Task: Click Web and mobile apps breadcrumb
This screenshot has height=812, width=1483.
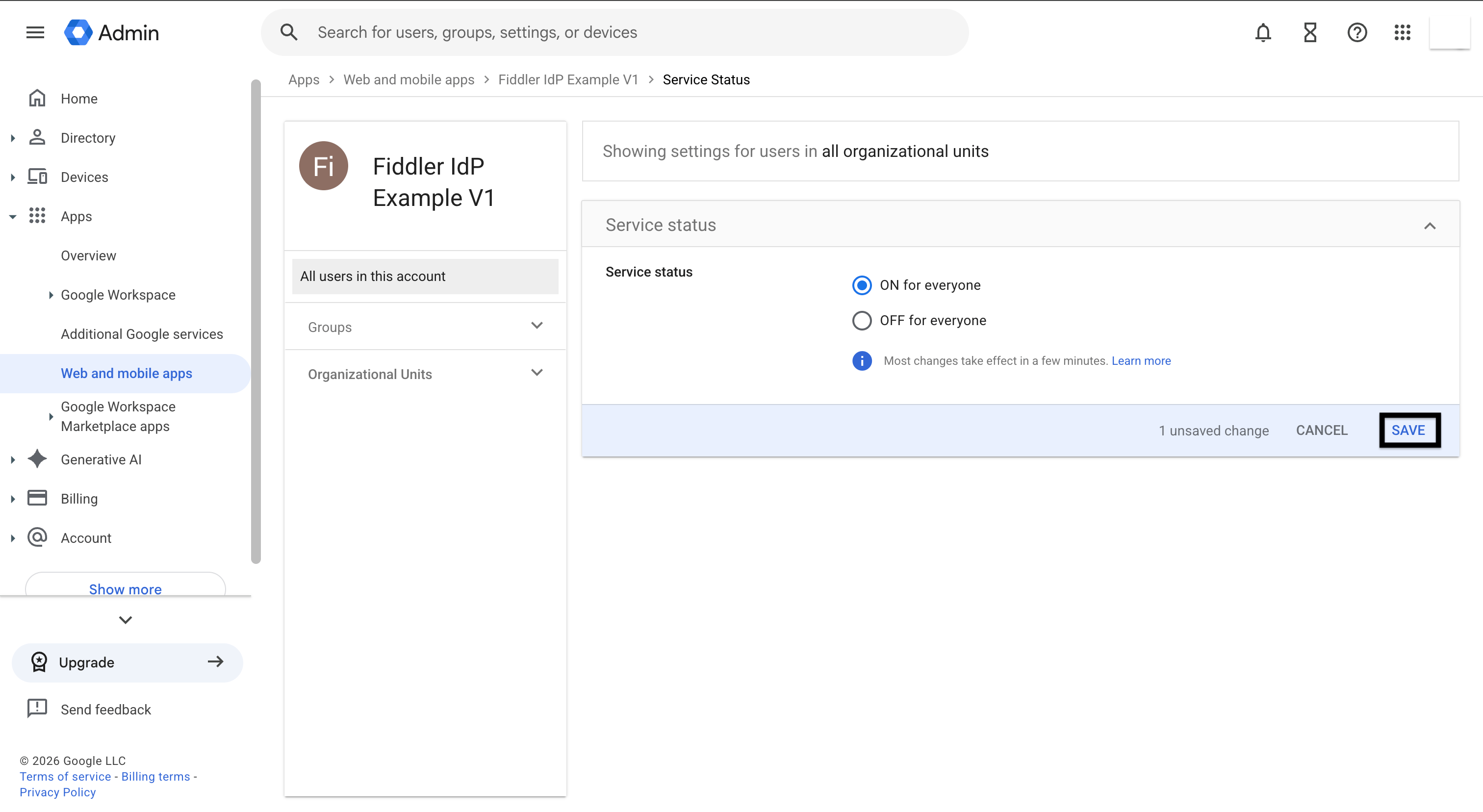Action: tap(409, 79)
